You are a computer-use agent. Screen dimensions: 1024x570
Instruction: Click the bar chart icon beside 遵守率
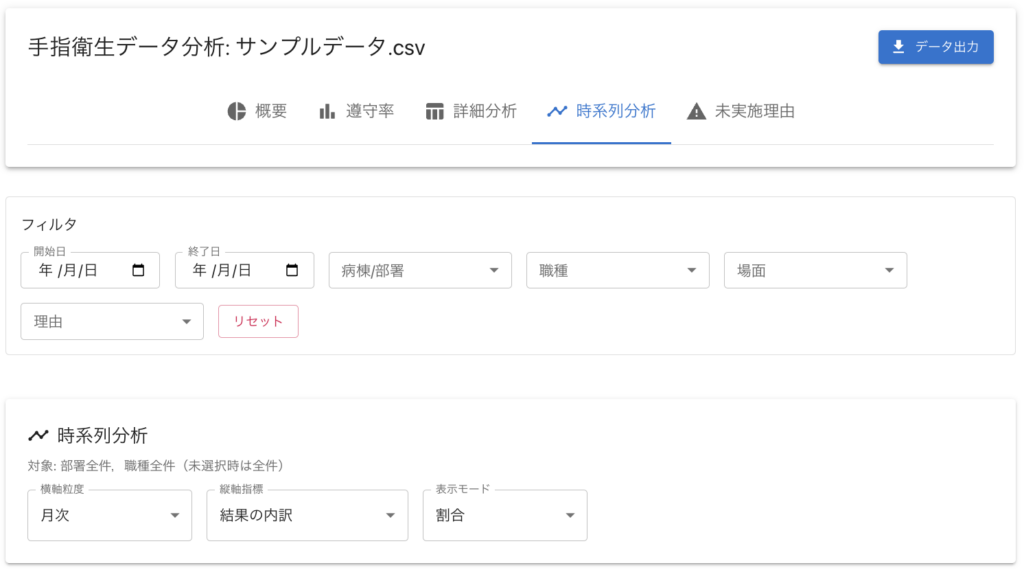tap(327, 111)
